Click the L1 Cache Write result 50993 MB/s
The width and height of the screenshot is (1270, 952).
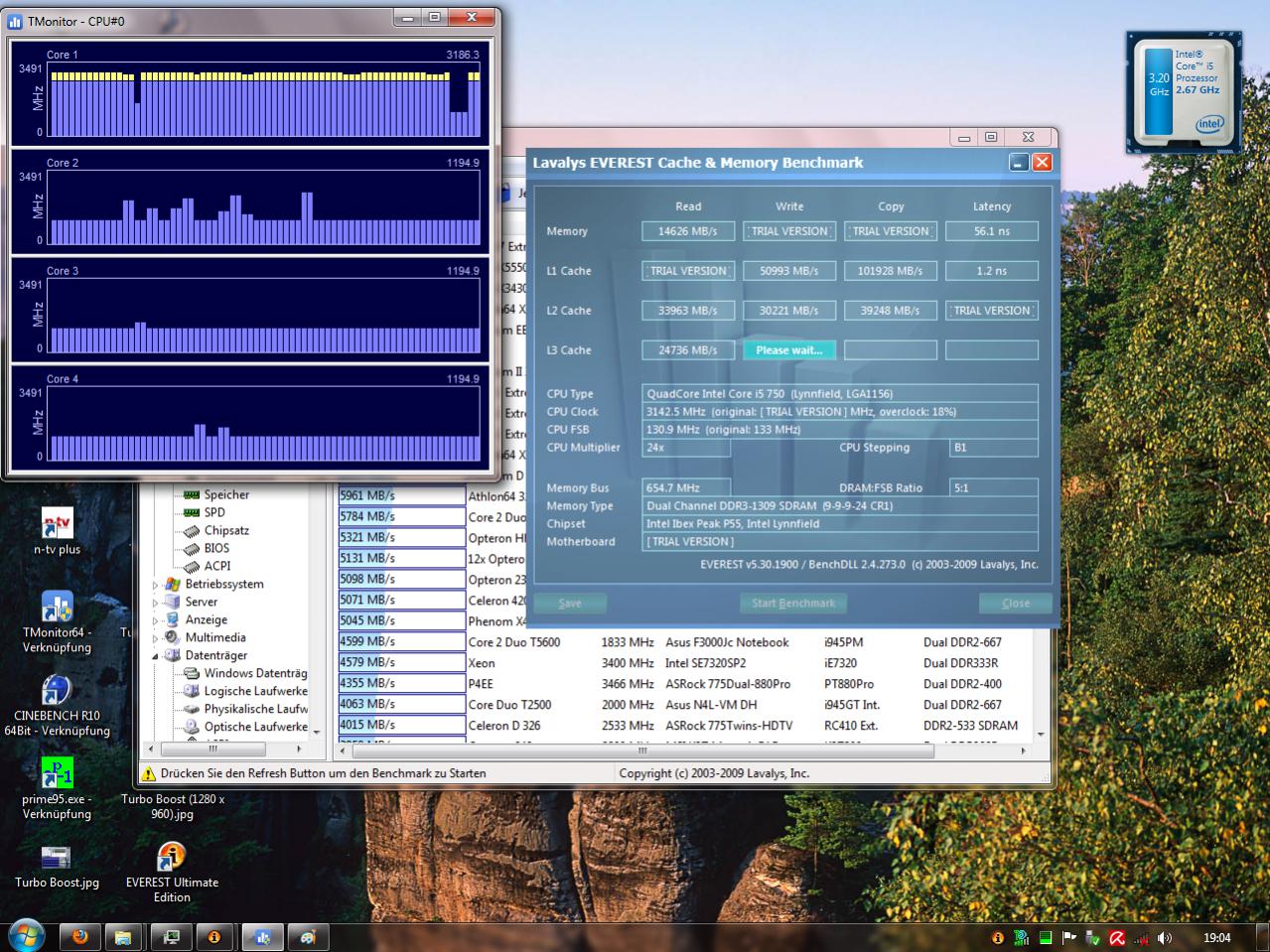click(789, 271)
